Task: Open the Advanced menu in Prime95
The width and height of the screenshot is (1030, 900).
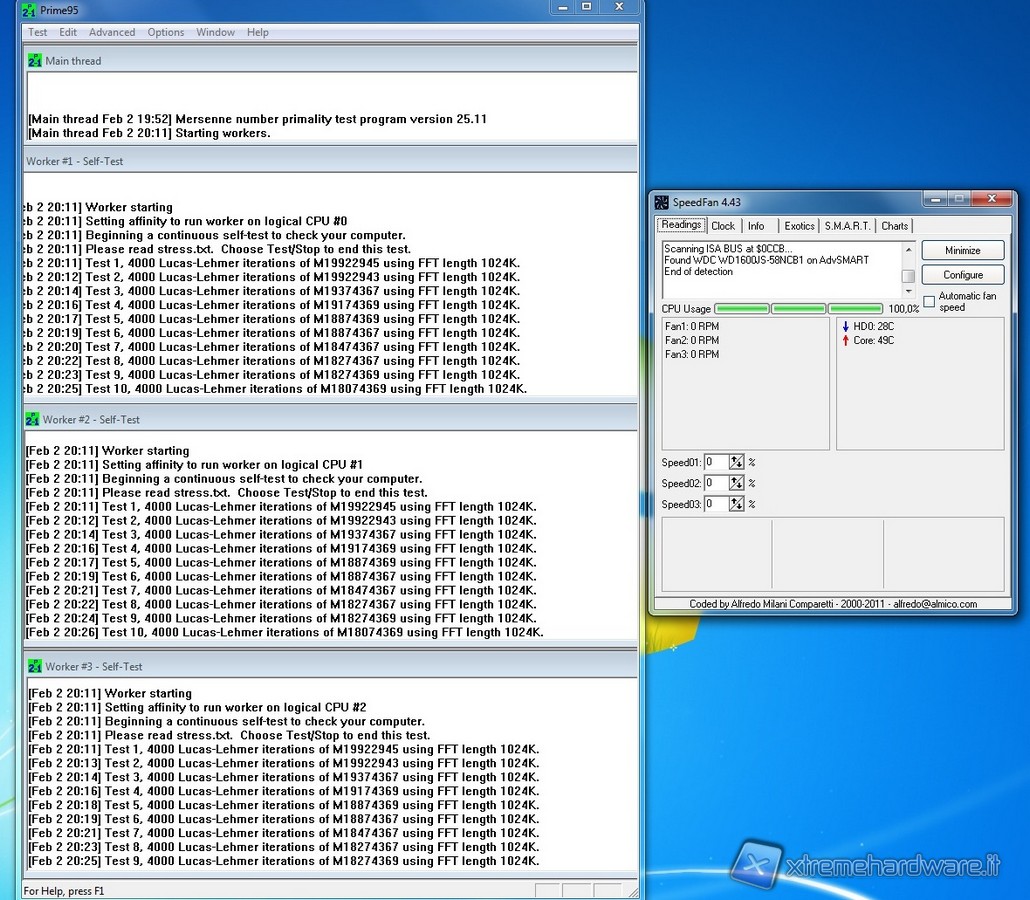Action: point(112,32)
